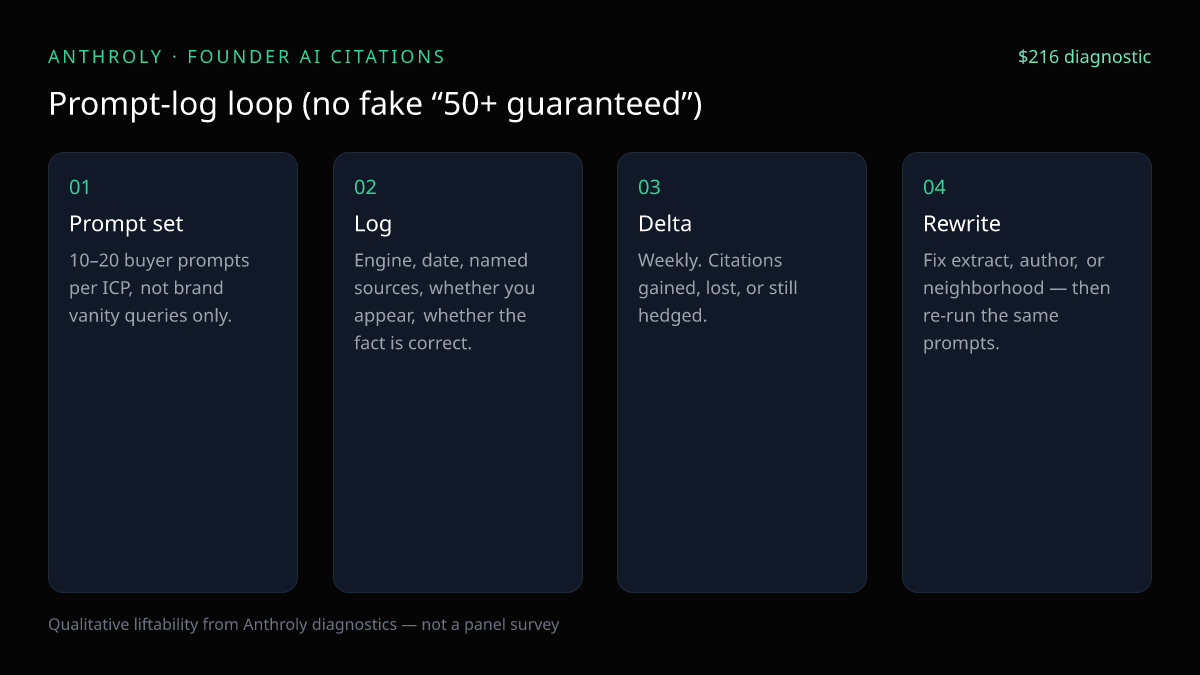Select the Prompt set card title

tap(126, 223)
